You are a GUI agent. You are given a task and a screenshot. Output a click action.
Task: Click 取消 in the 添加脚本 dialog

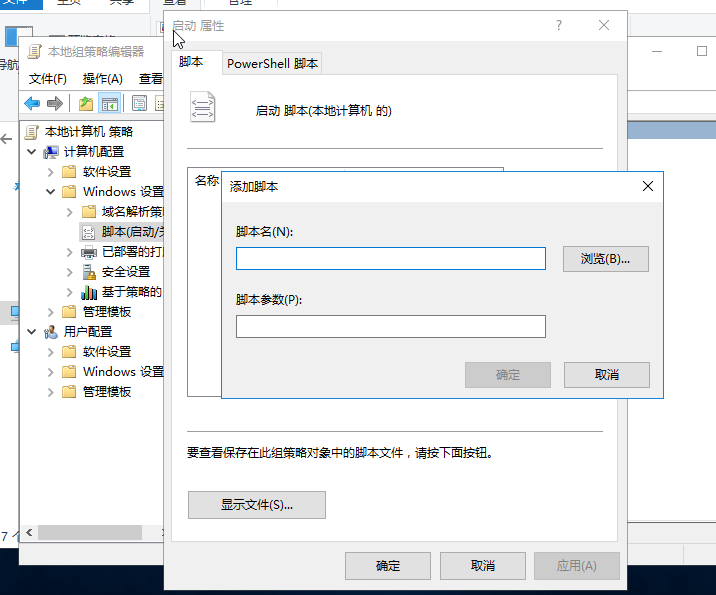[607, 375]
